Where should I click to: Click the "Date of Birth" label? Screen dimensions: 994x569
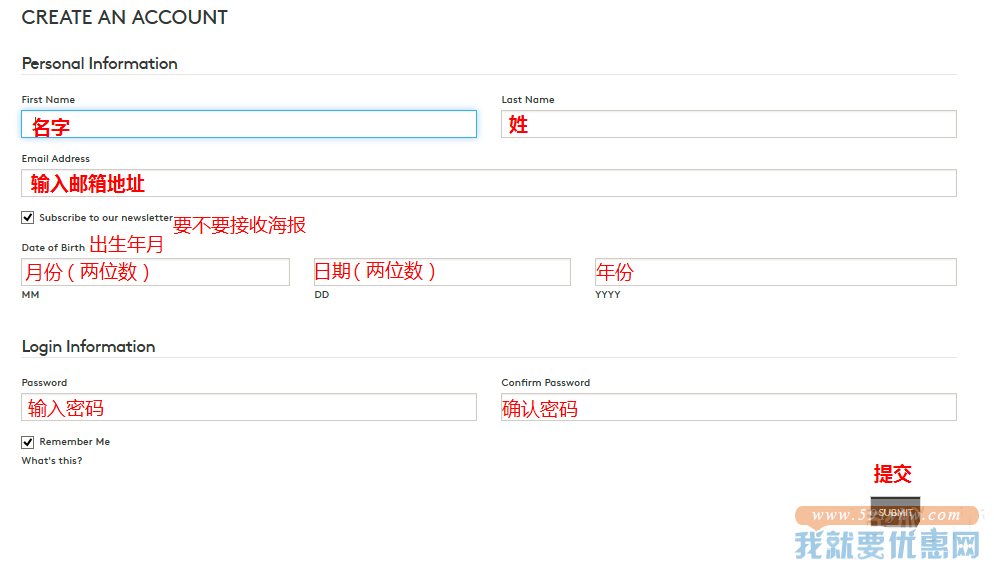[x=53, y=248]
